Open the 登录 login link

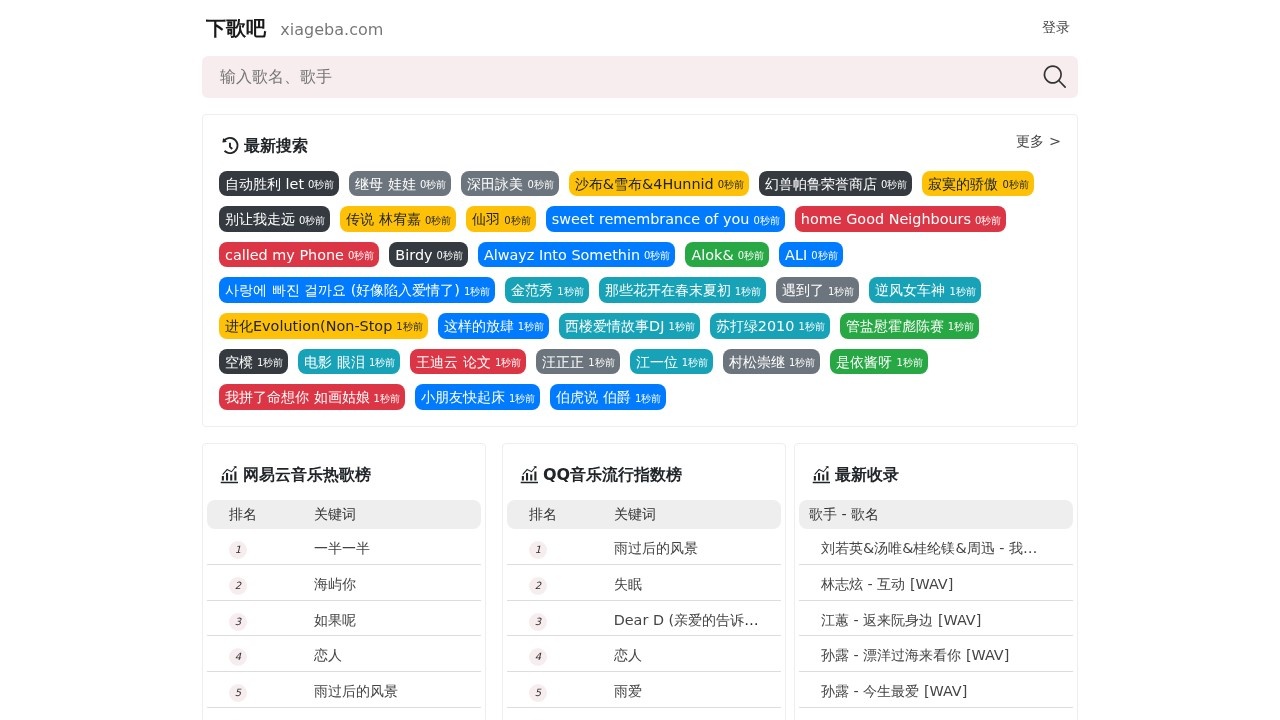point(1055,27)
